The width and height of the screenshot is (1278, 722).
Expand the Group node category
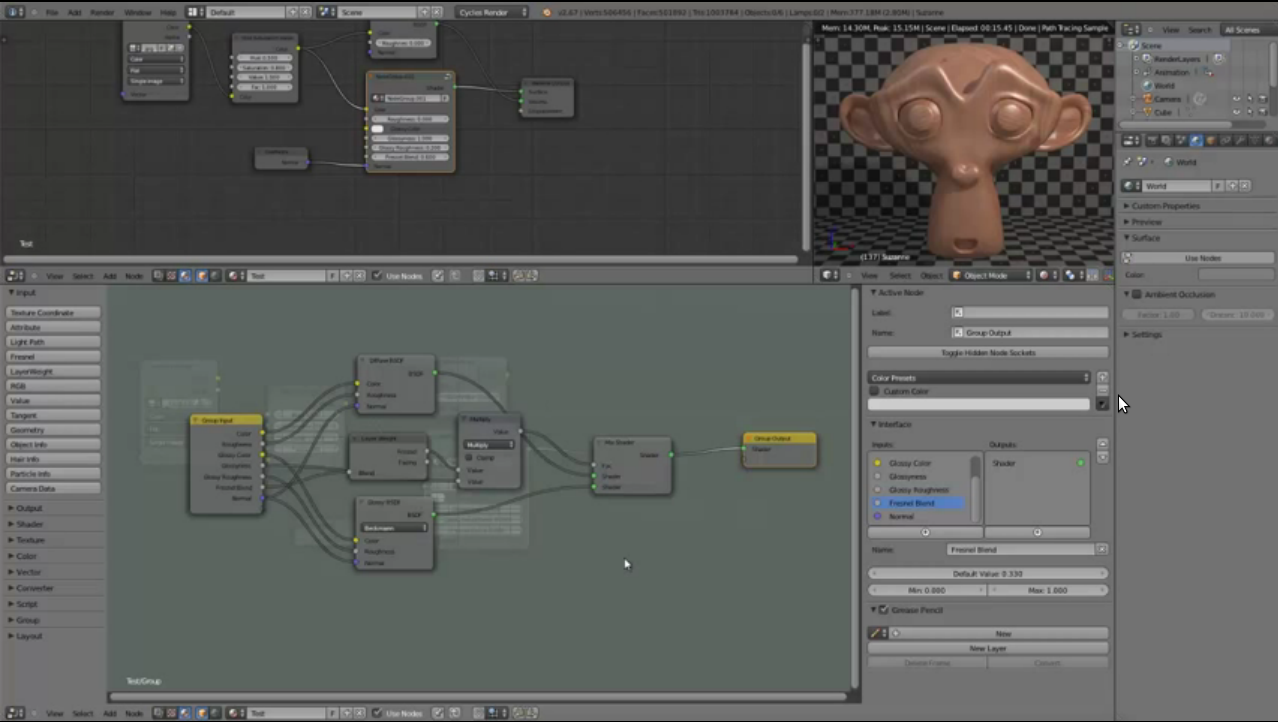26,620
